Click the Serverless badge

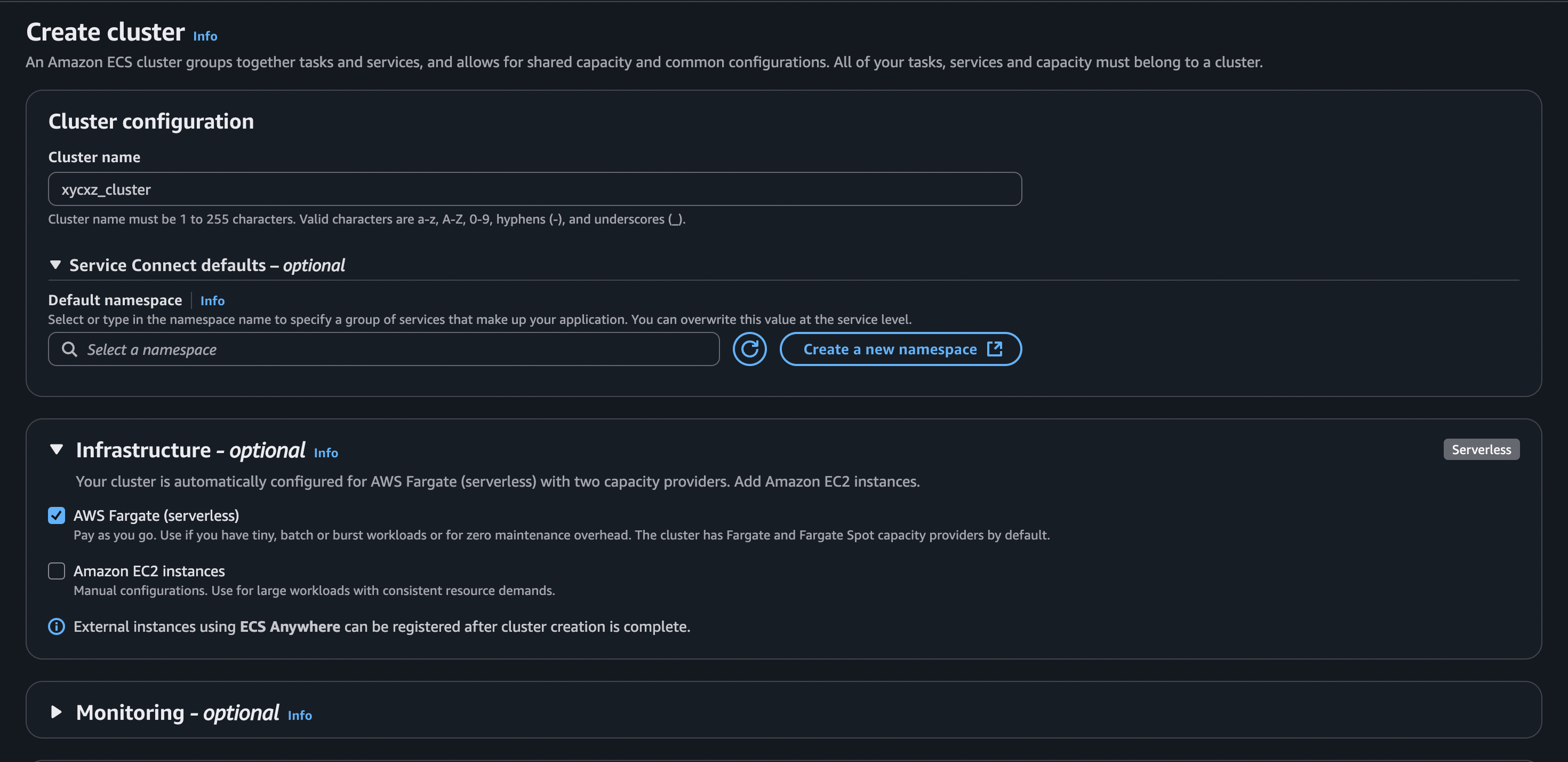click(1481, 449)
